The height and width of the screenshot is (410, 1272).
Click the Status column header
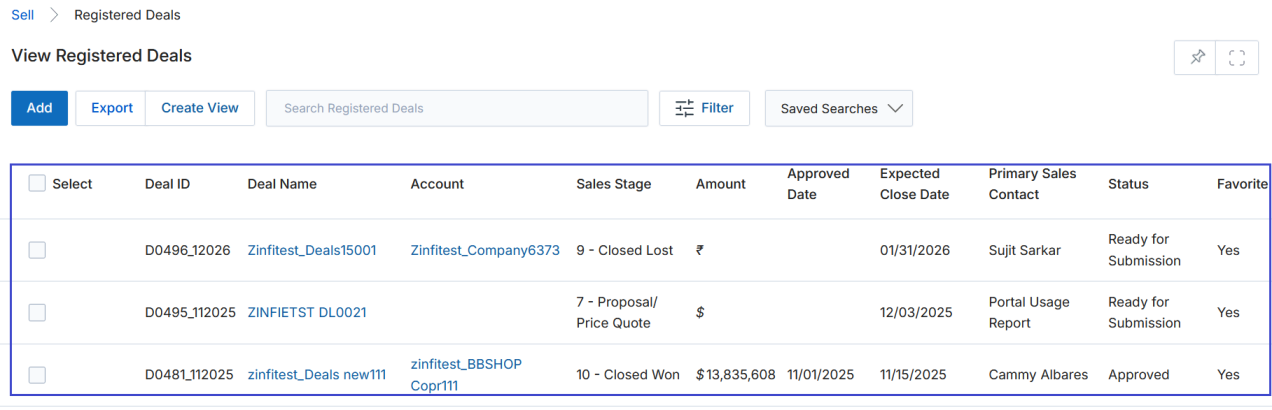(1128, 184)
